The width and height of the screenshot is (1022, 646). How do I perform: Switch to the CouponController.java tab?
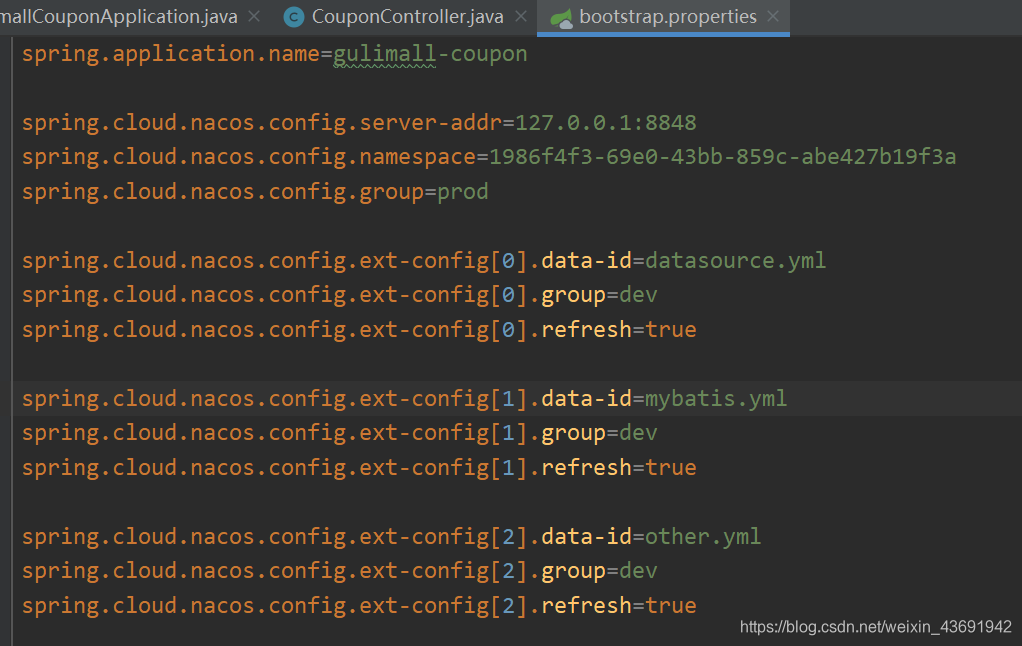tap(407, 16)
